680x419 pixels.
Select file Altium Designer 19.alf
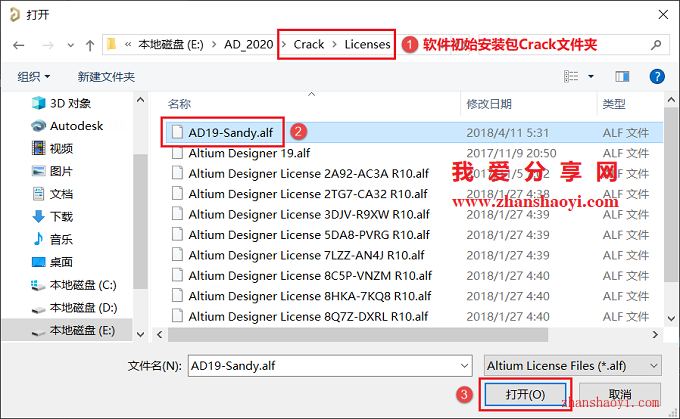click(249, 153)
